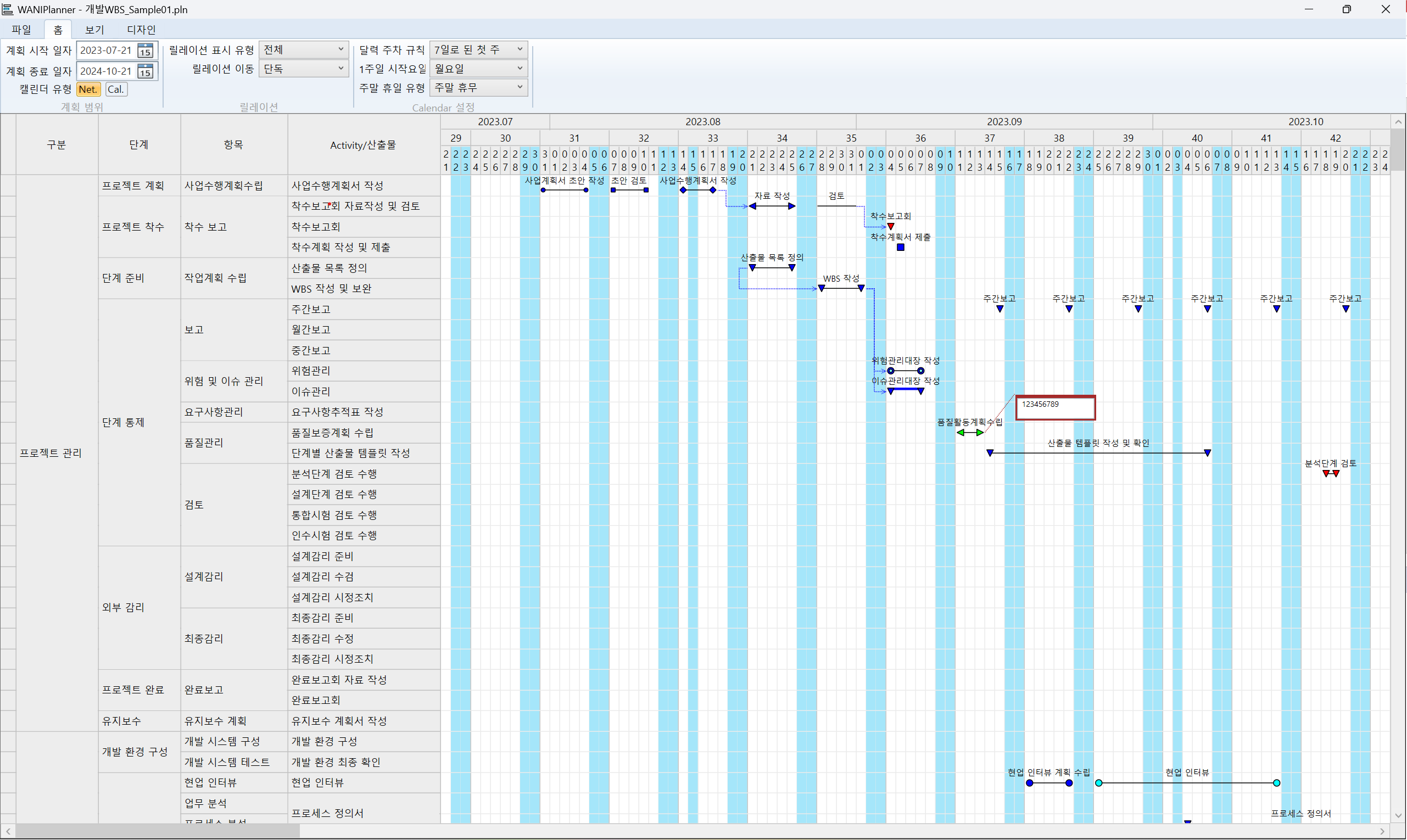The image size is (1407, 840).
Task: Open the plan end date calendar picker
Action: point(146,71)
